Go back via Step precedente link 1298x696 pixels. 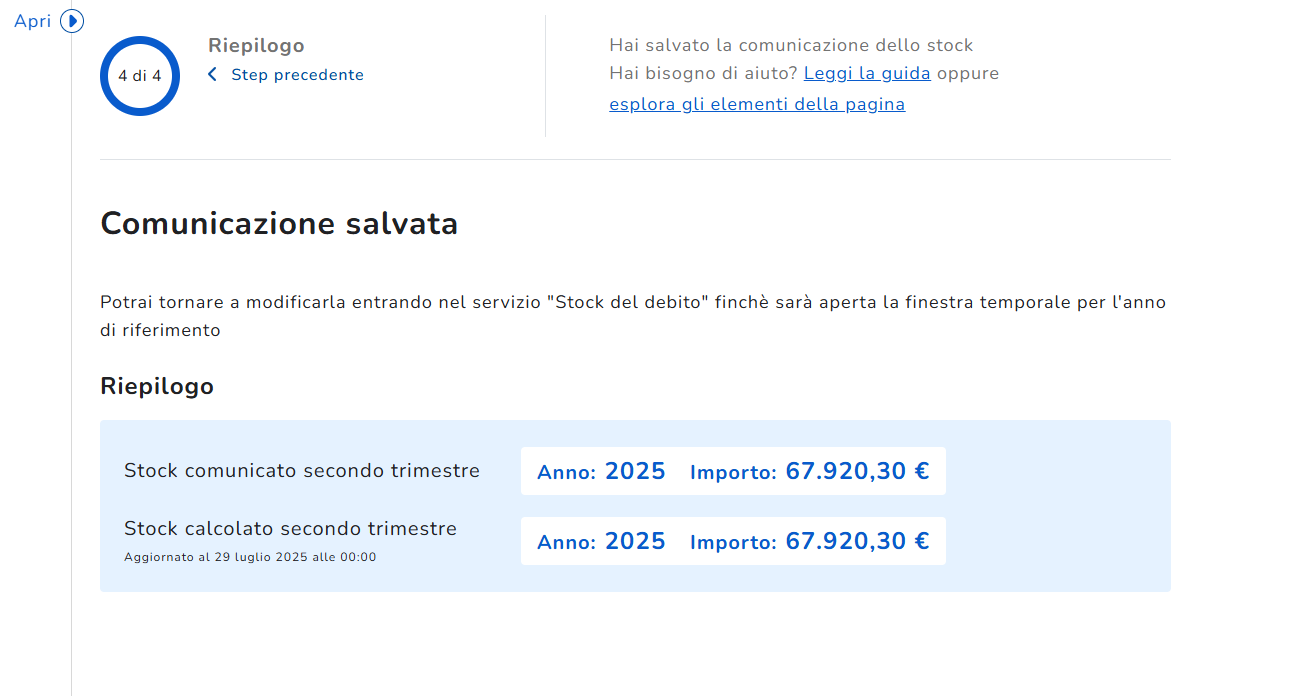tap(297, 75)
